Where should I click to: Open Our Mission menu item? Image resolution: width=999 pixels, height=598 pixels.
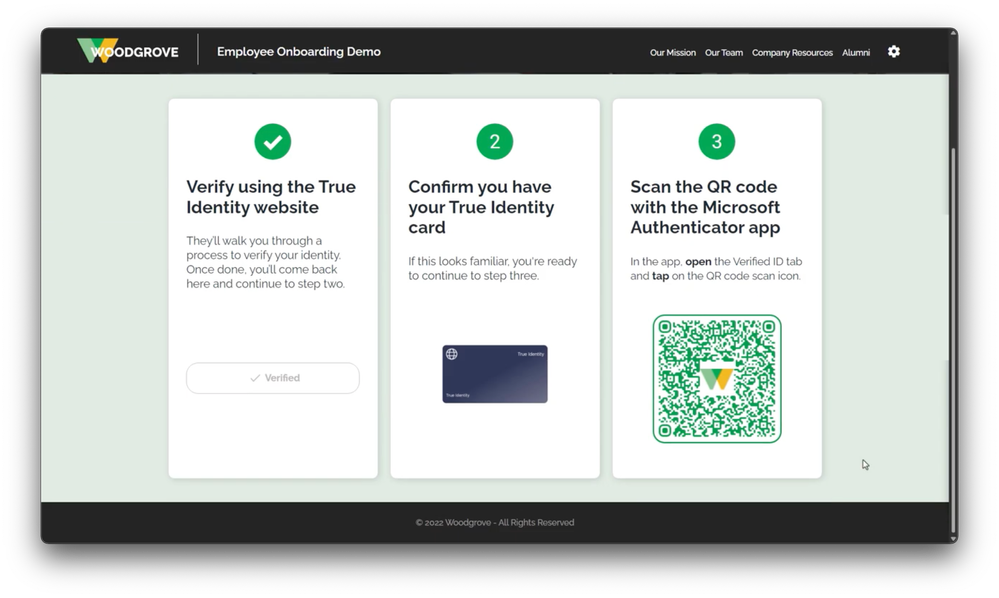pyautogui.click(x=673, y=53)
